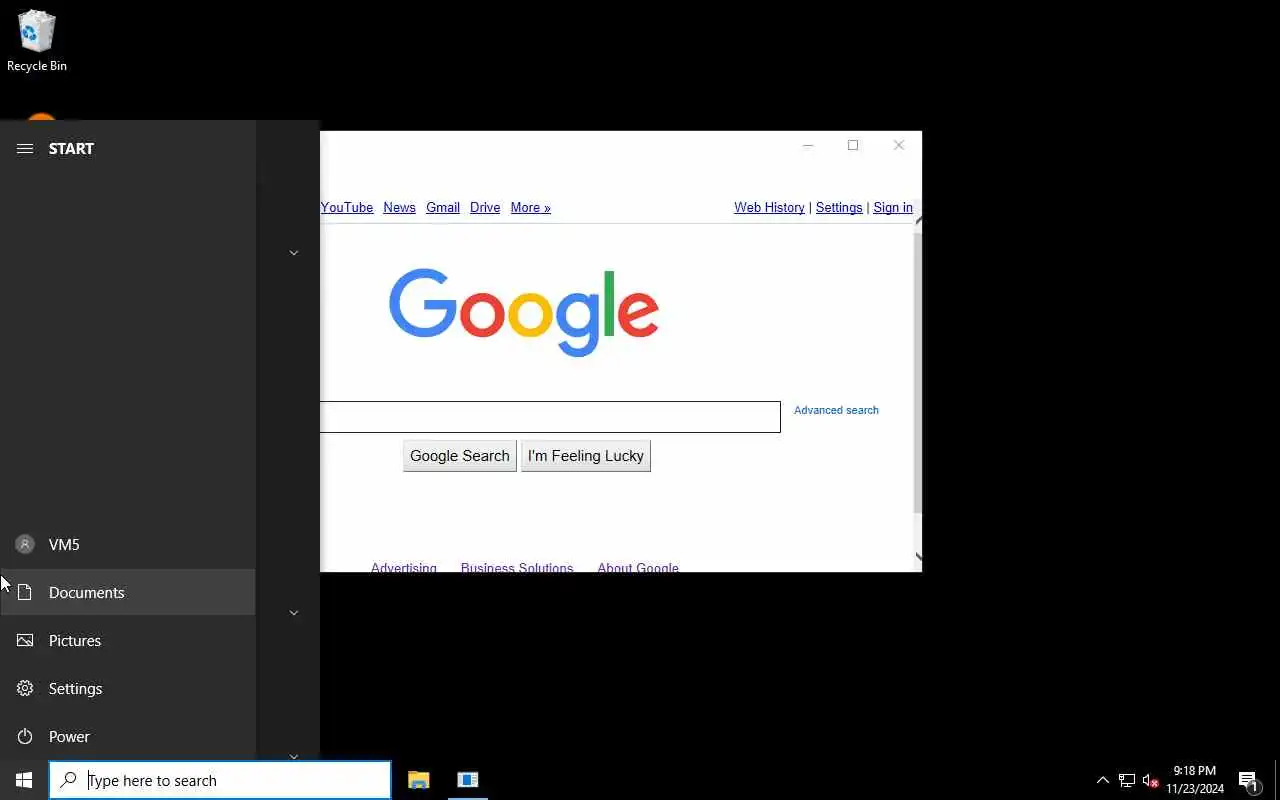Click the muted volume tray icon

[x=1150, y=780]
